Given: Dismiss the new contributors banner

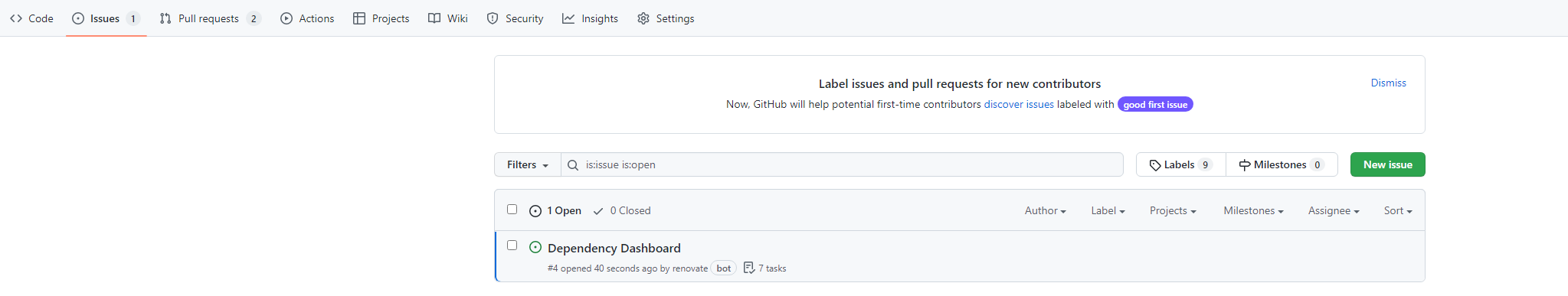Looking at the screenshot, I should [1389, 83].
